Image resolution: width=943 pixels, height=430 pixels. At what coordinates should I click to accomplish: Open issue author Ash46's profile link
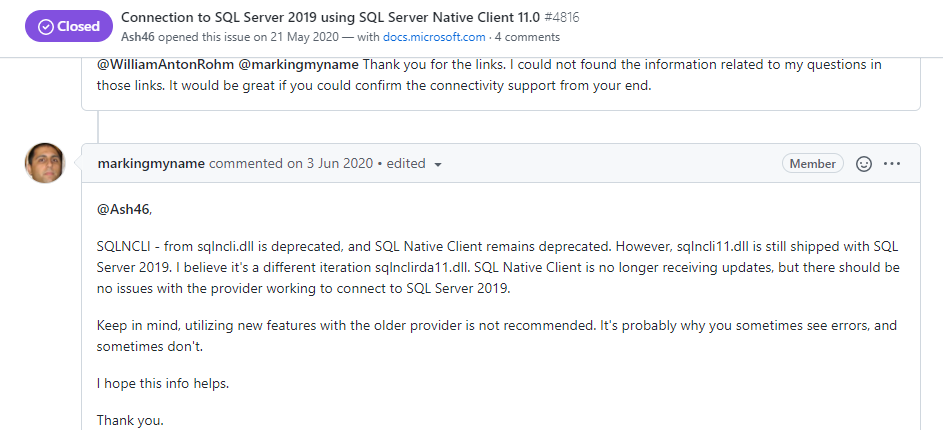138,37
